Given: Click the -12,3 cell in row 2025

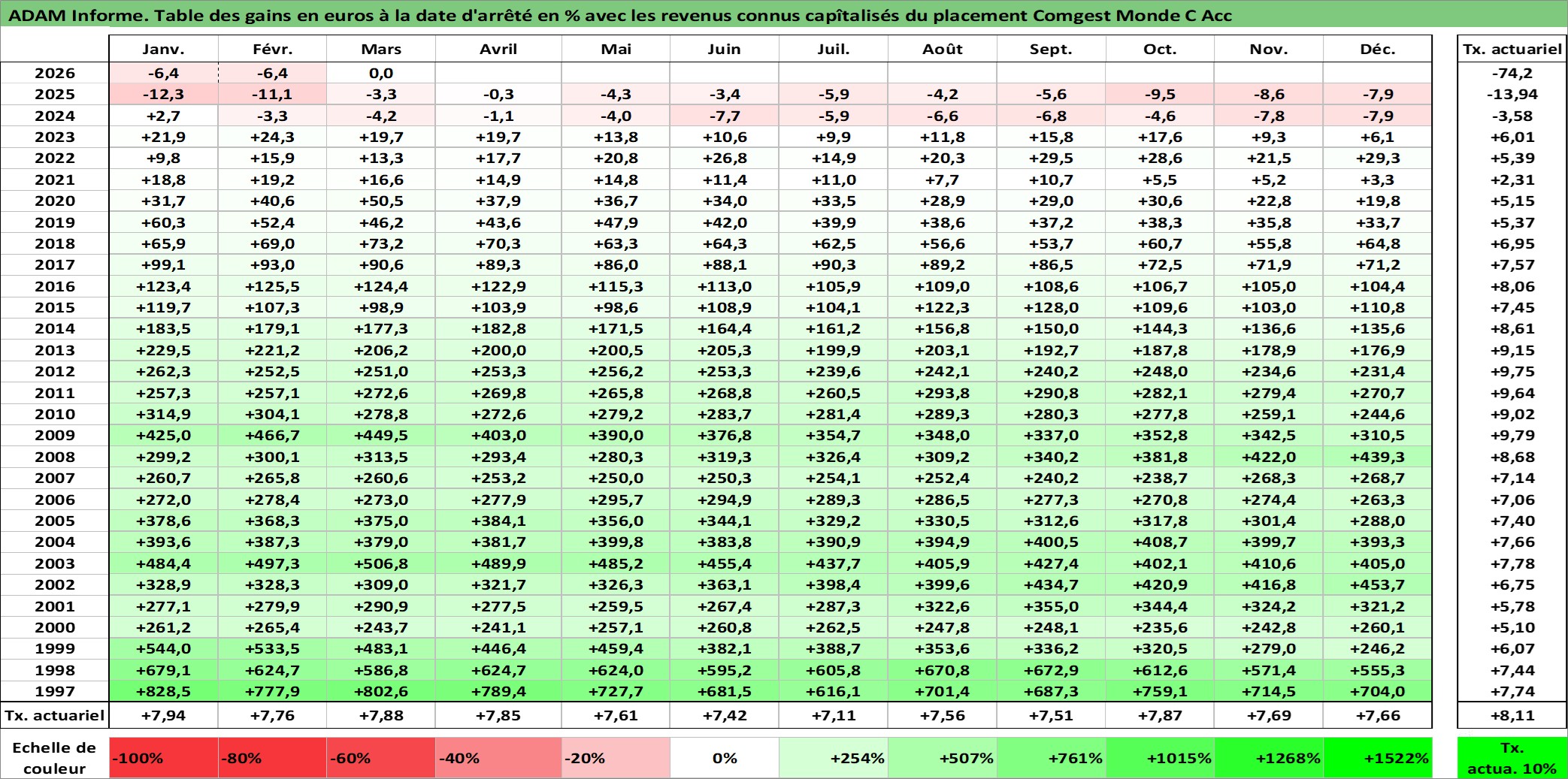Looking at the screenshot, I should click(163, 94).
